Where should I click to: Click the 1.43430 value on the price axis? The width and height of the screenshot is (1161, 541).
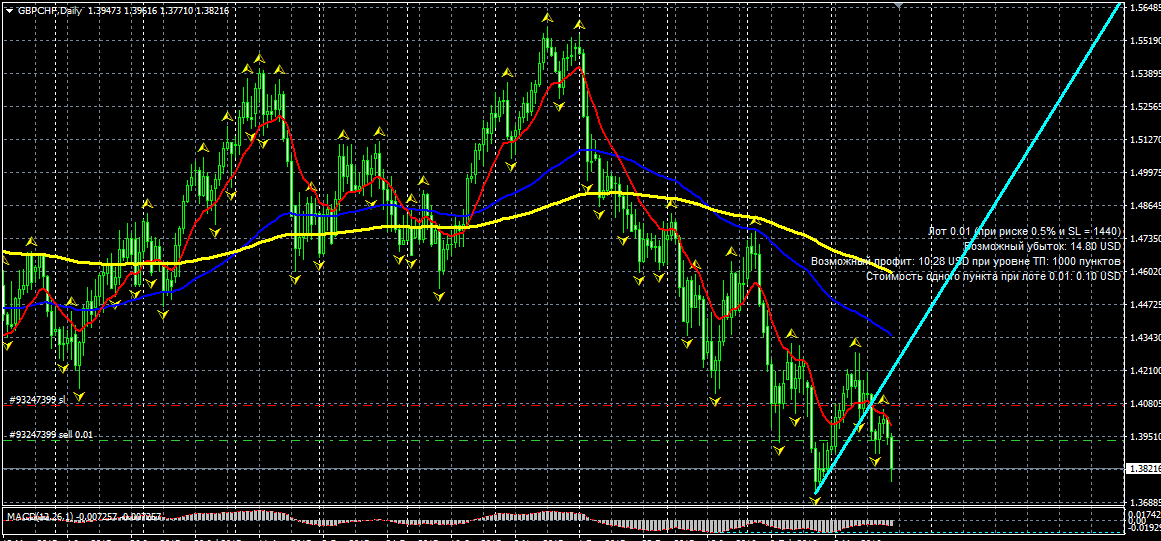click(1145, 337)
